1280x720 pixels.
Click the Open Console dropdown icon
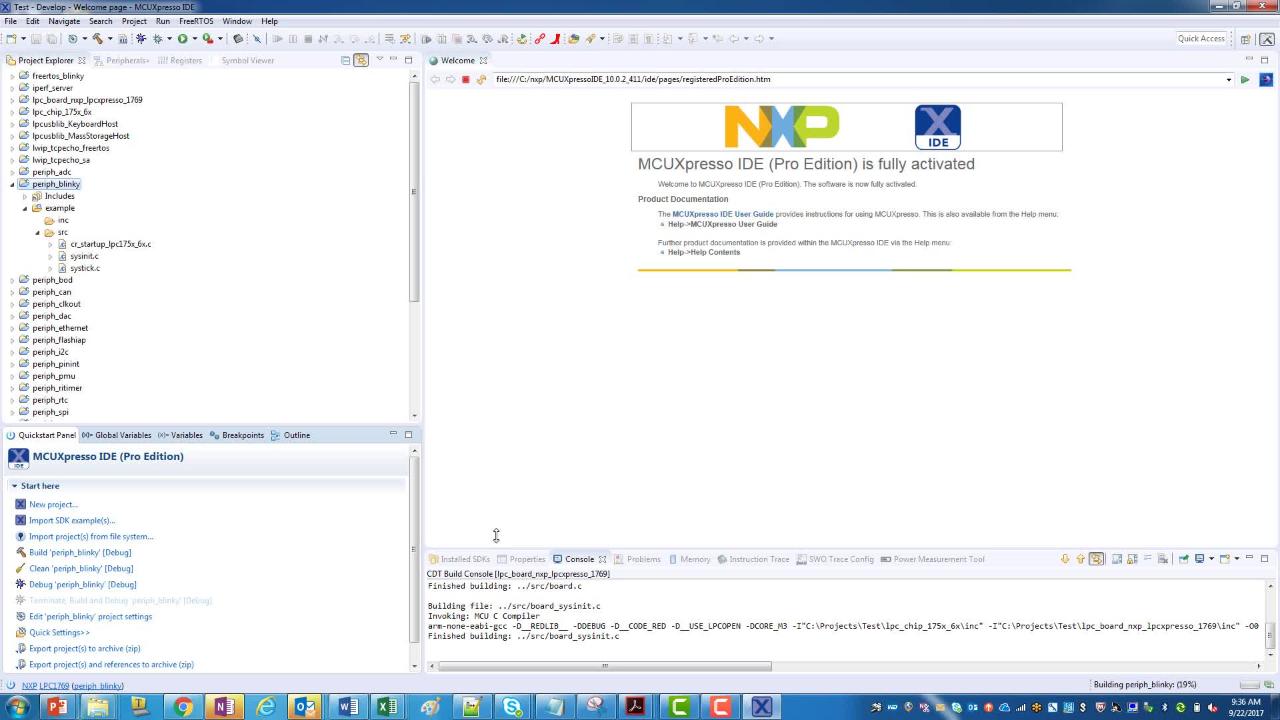click(x=1238, y=559)
